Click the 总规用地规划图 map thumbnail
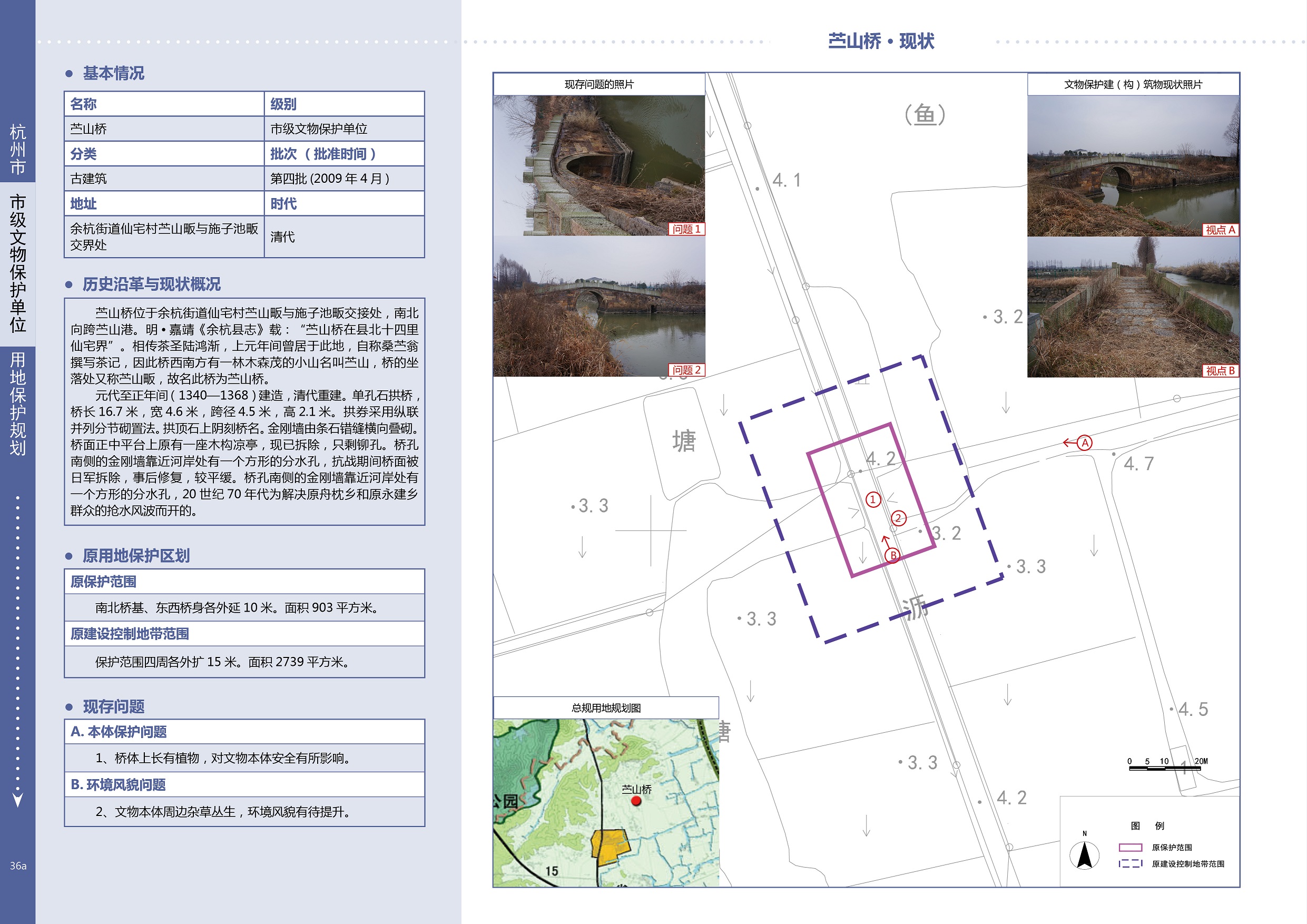 pos(606,803)
